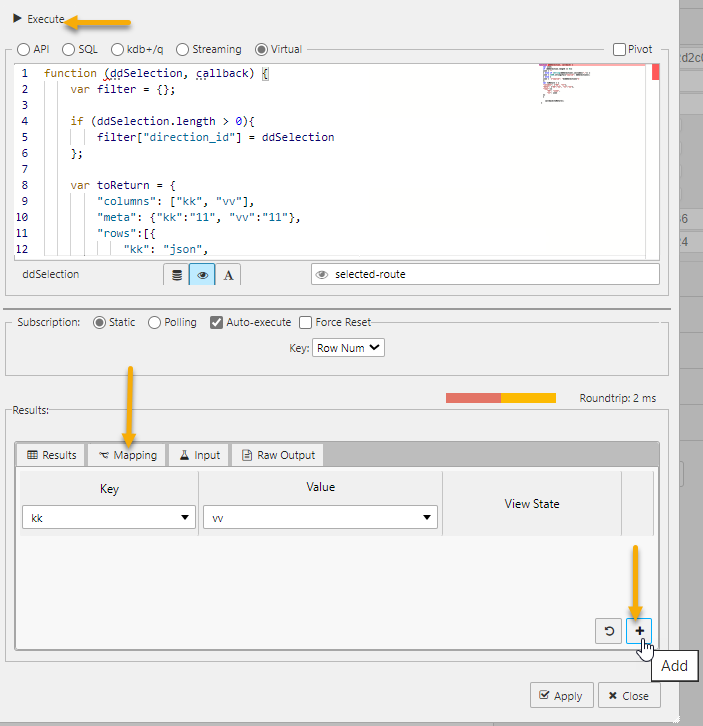Click the eye icon inside selected-route field
The height and width of the screenshot is (726, 703).
point(322,275)
